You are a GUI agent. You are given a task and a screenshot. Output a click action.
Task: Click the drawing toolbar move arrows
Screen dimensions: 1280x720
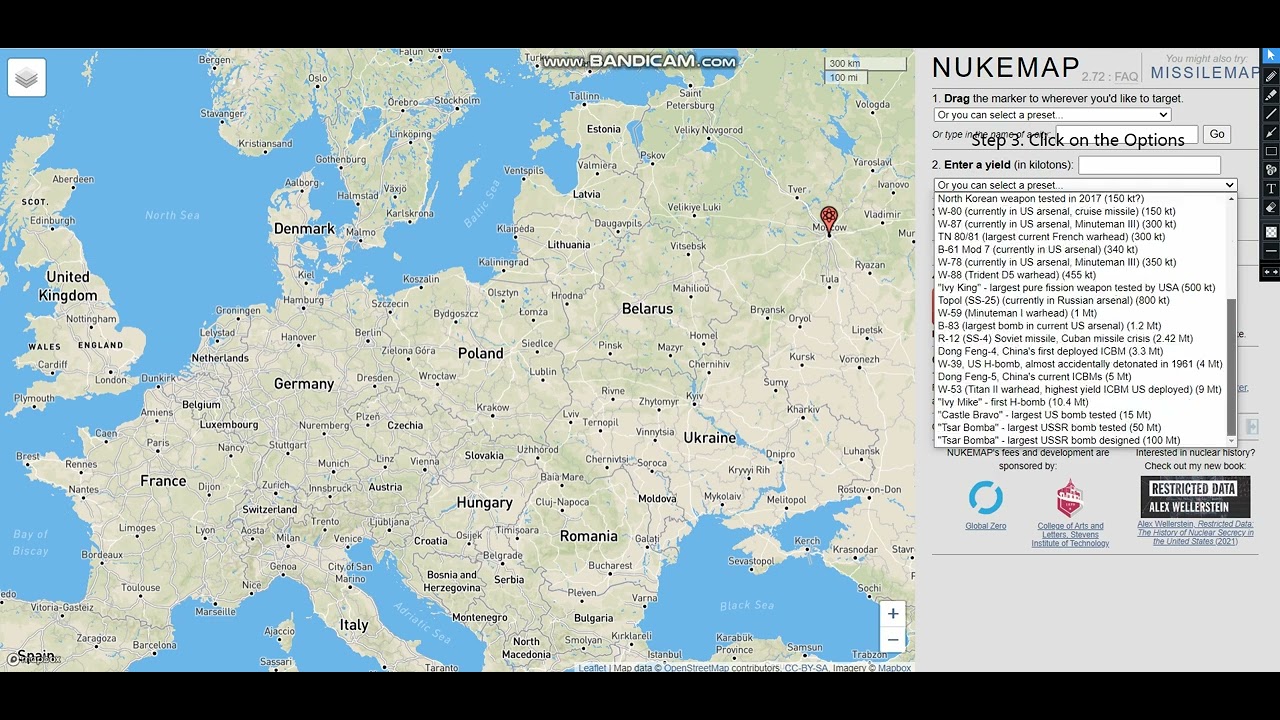pos(1271,272)
